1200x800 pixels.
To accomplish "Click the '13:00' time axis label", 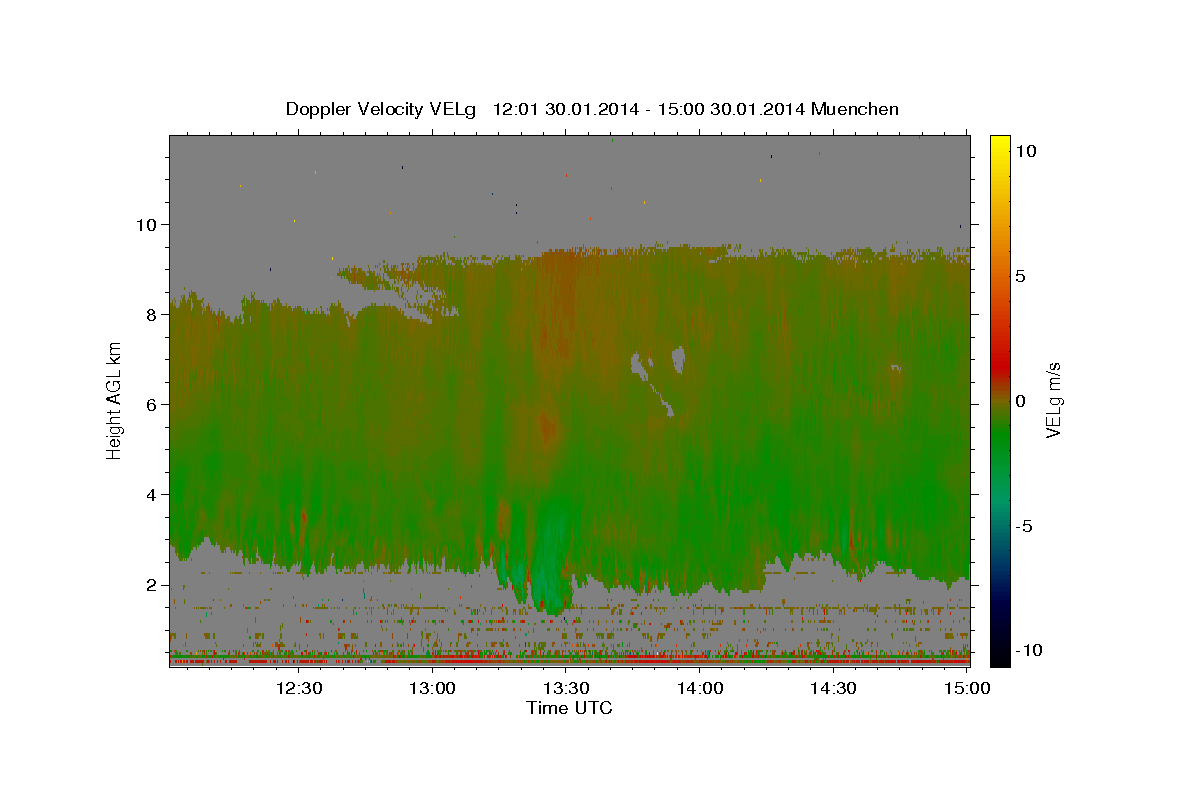I will pyautogui.click(x=432, y=688).
